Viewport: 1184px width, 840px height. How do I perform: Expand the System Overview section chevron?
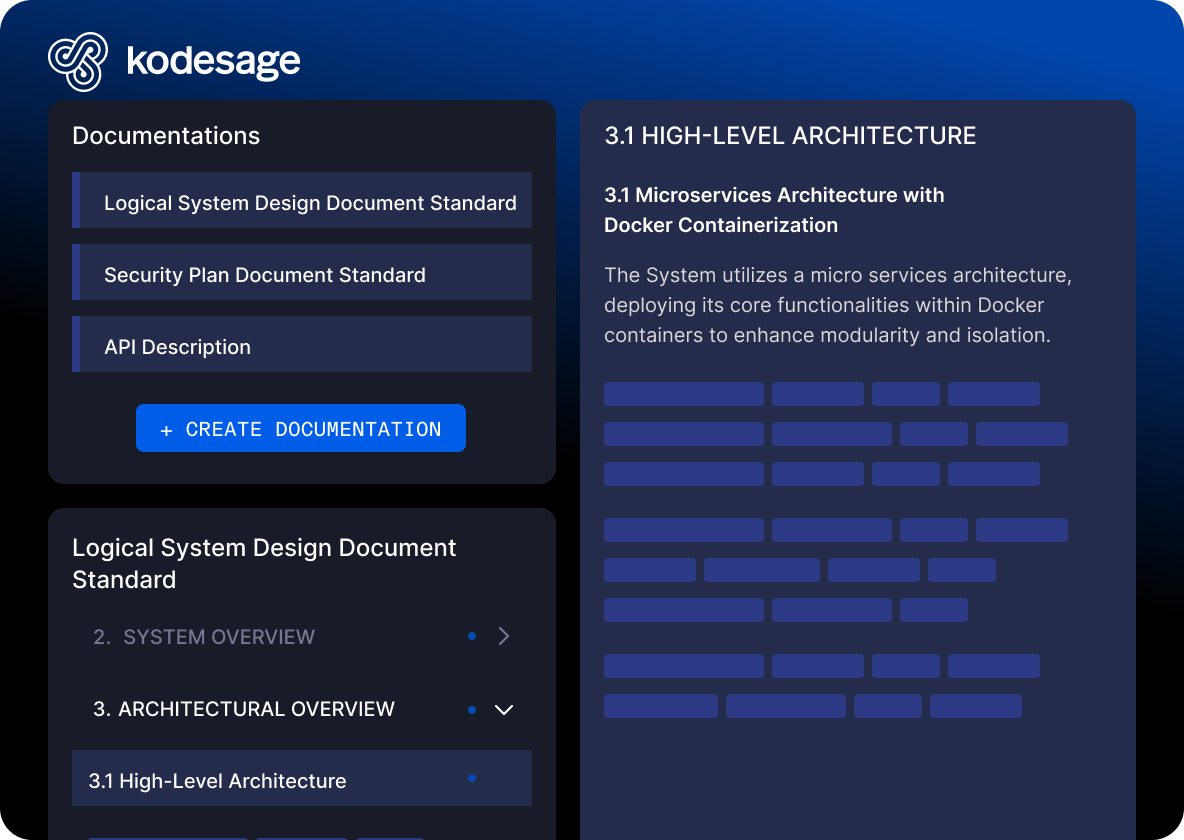[503, 636]
